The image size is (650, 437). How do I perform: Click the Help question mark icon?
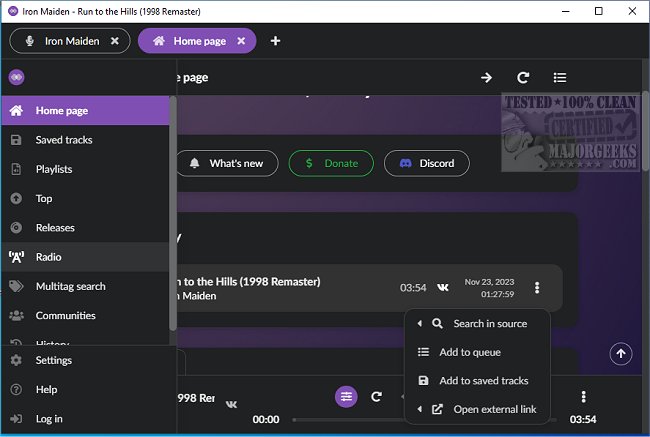coord(16,390)
